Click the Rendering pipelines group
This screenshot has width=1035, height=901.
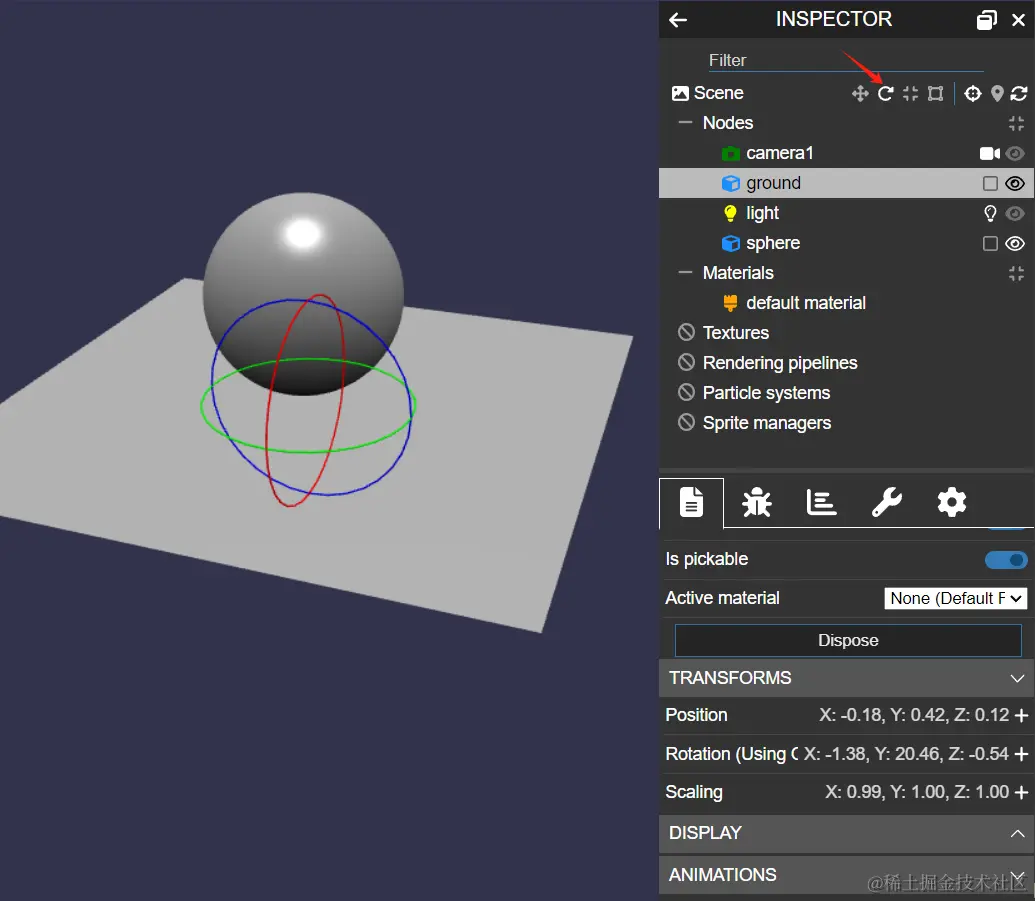click(780, 363)
